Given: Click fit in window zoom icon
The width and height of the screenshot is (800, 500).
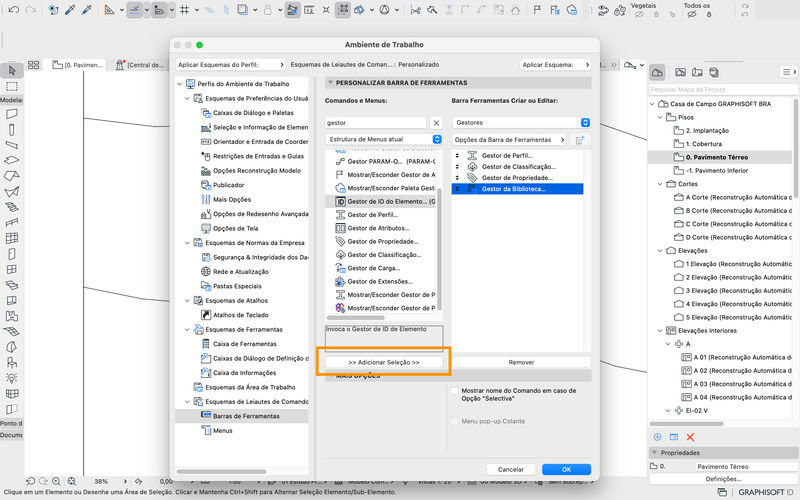Looking at the screenshot, I should click(71, 481).
